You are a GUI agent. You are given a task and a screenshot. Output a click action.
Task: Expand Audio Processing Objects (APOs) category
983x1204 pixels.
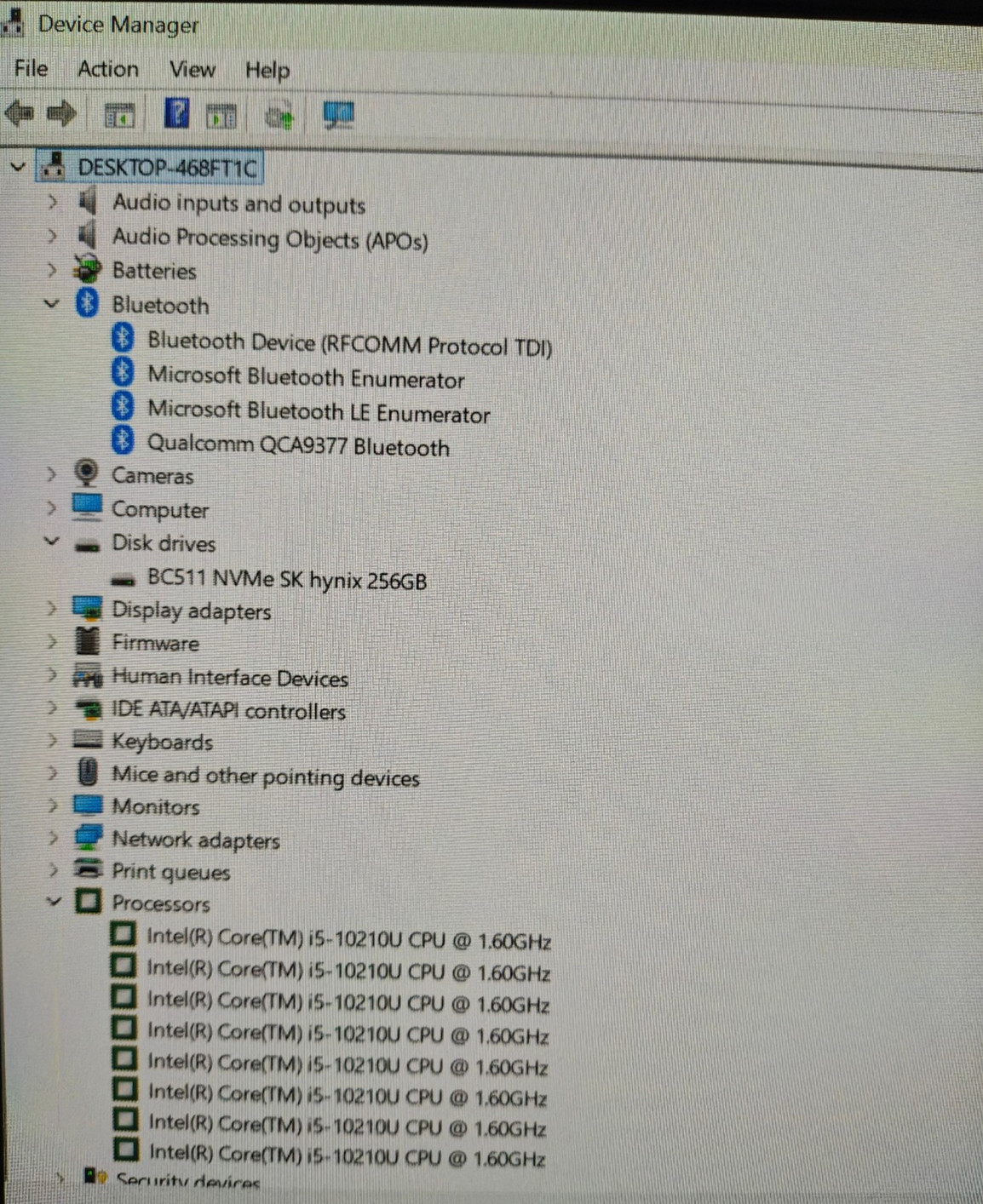tap(52, 236)
